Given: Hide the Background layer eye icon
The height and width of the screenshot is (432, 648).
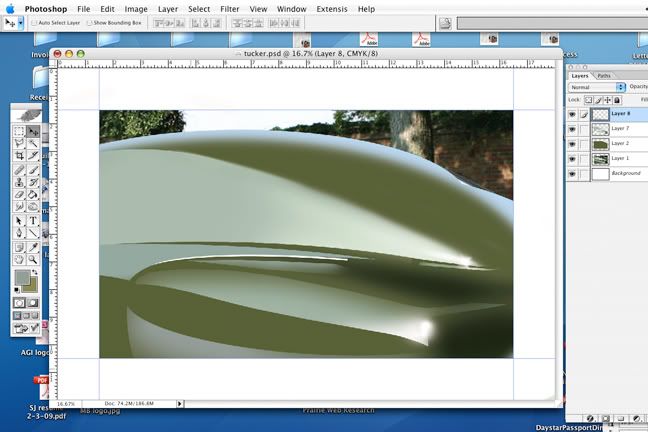Looking at the screenshot, I should tap(572, 174).
